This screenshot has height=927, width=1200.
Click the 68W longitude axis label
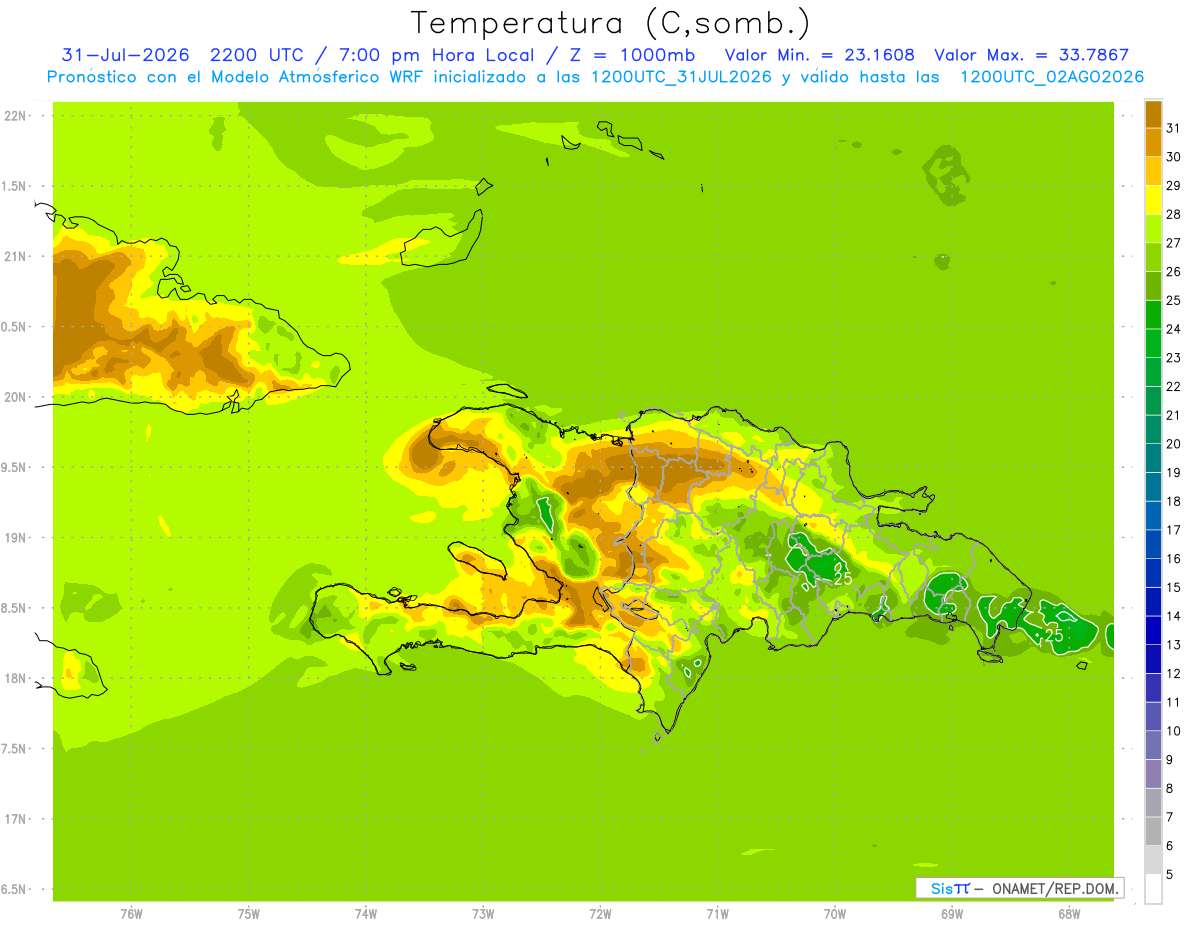point(1069,913)
